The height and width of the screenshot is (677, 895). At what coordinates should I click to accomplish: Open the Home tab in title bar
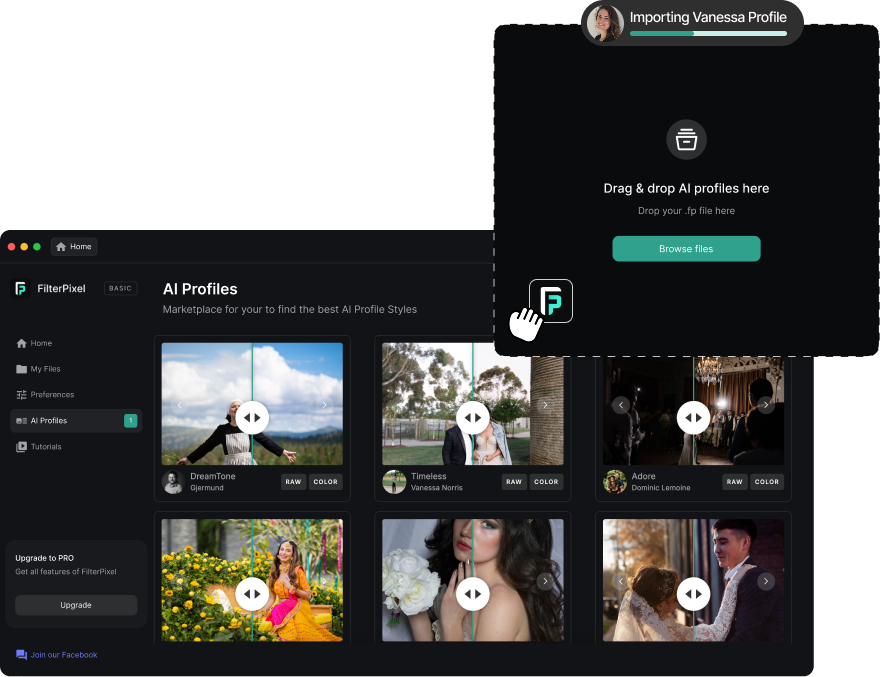74,247
